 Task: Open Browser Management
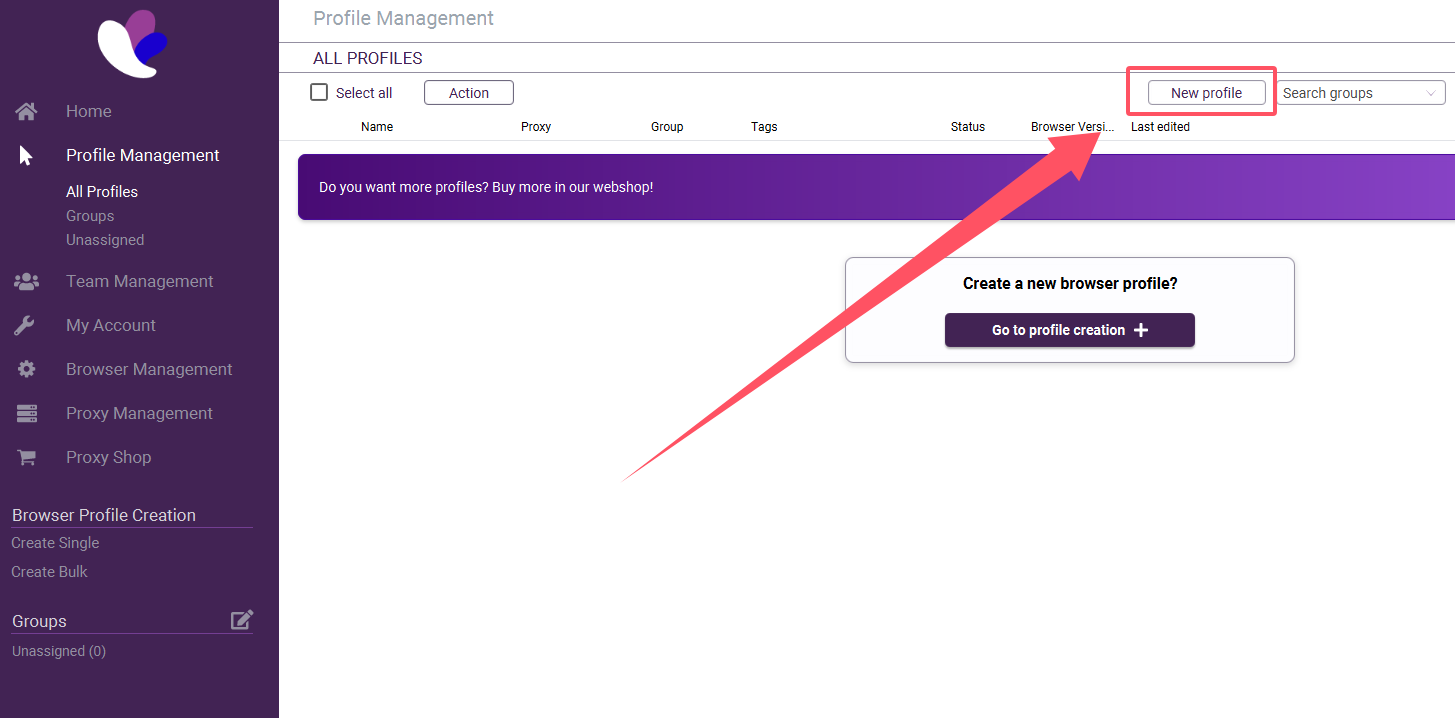coord(149,369)
